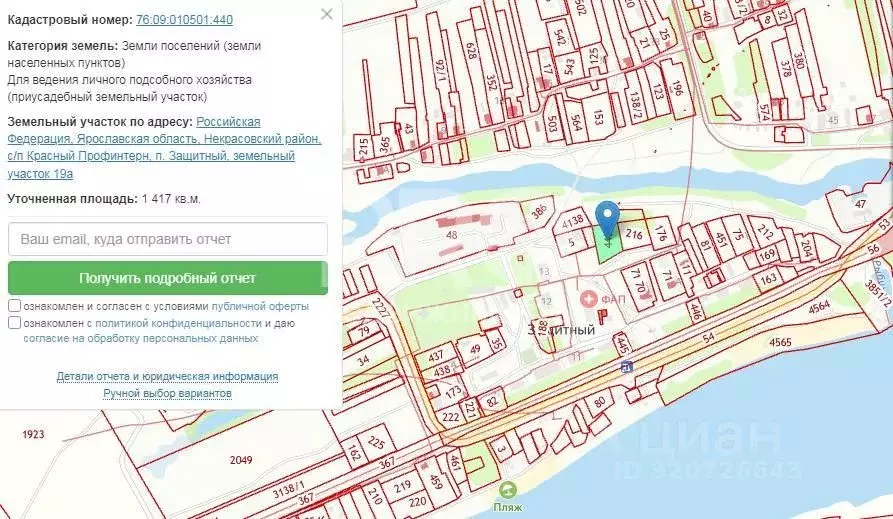Viewport: 893px width, 519px height.
Task: Tick the privacy policy consent checkbox
Action: pyautogui.click(x=14, y=323)
